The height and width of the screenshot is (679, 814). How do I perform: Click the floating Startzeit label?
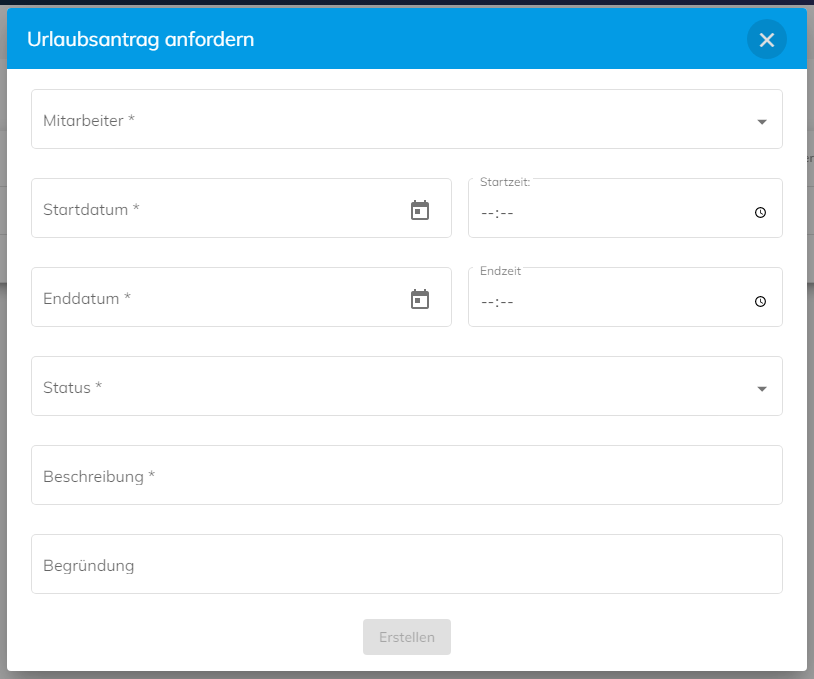(505, 182)
